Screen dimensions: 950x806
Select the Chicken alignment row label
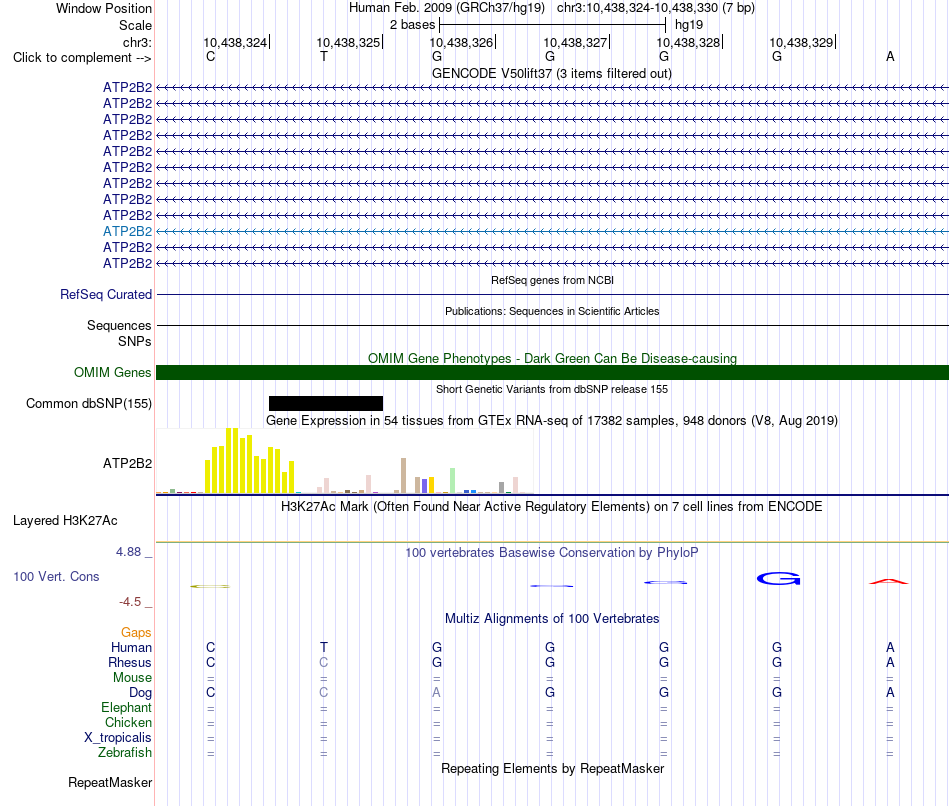128,722
